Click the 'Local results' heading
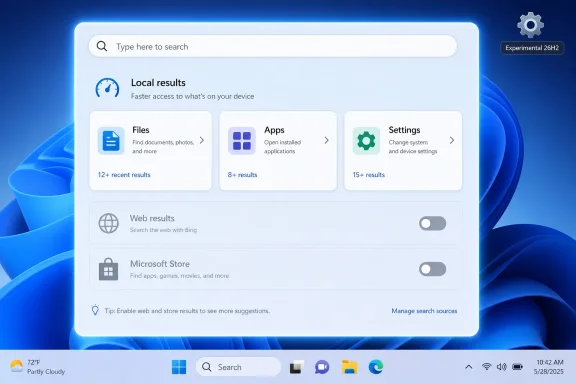The image size is (576, 384). pos(158,83)
